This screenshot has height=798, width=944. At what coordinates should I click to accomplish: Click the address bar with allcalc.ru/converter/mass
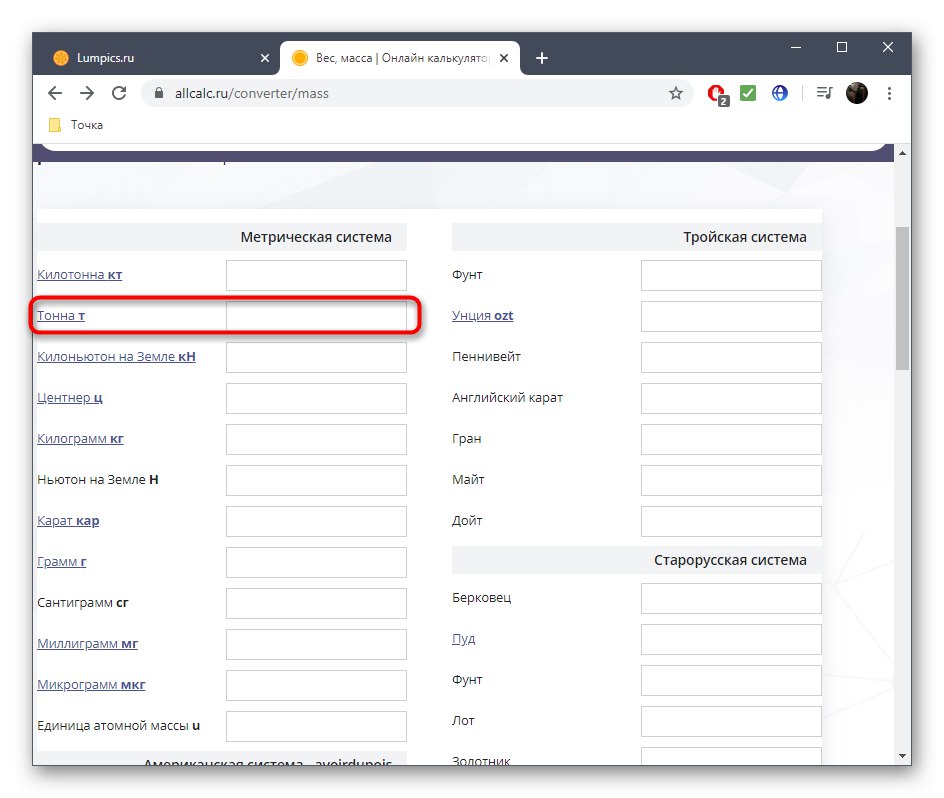[x=415, y=93]
